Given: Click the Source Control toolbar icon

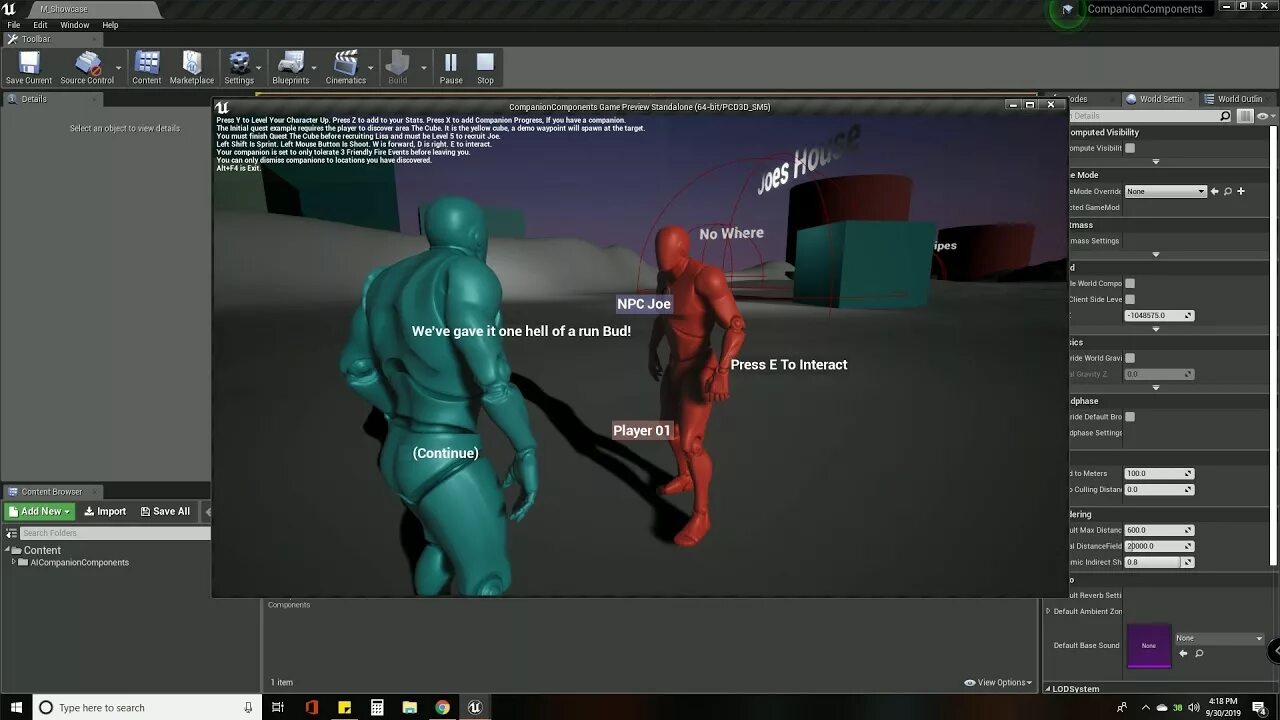Looking at the screenshot, I should (x=90, y=64).
